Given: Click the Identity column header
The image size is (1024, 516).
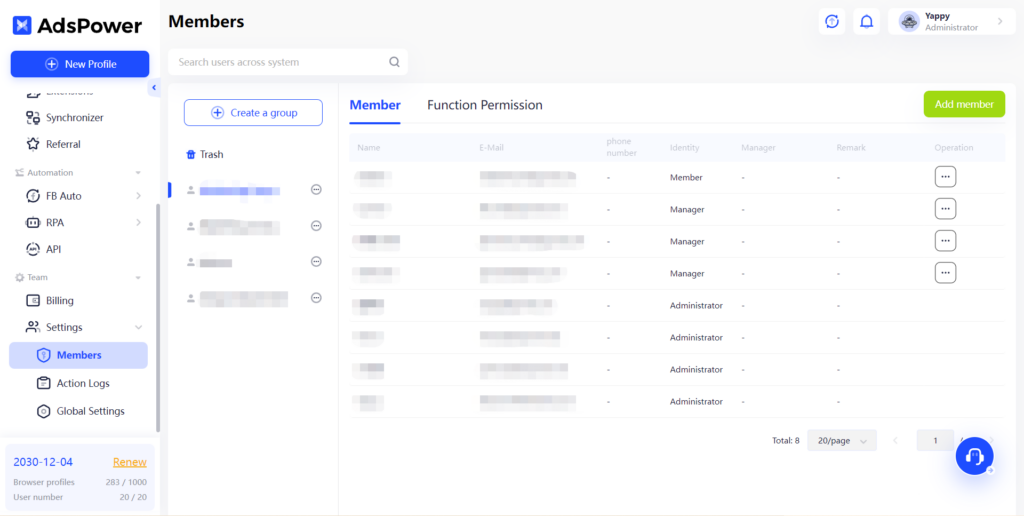Looking at the screenshot, I should (x=684, y=148).
